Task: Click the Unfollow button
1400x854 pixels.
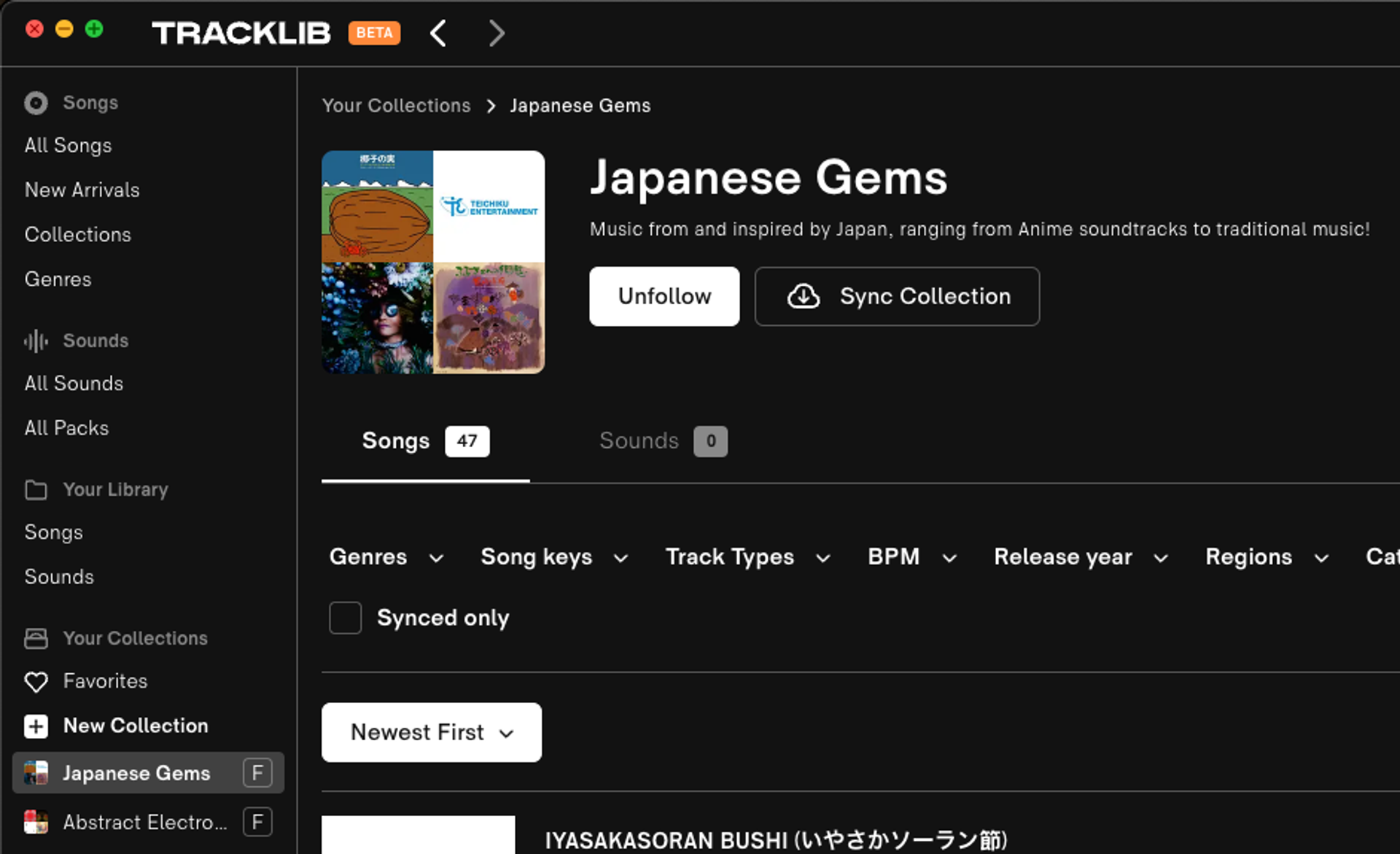Action: tap(664, 296)
